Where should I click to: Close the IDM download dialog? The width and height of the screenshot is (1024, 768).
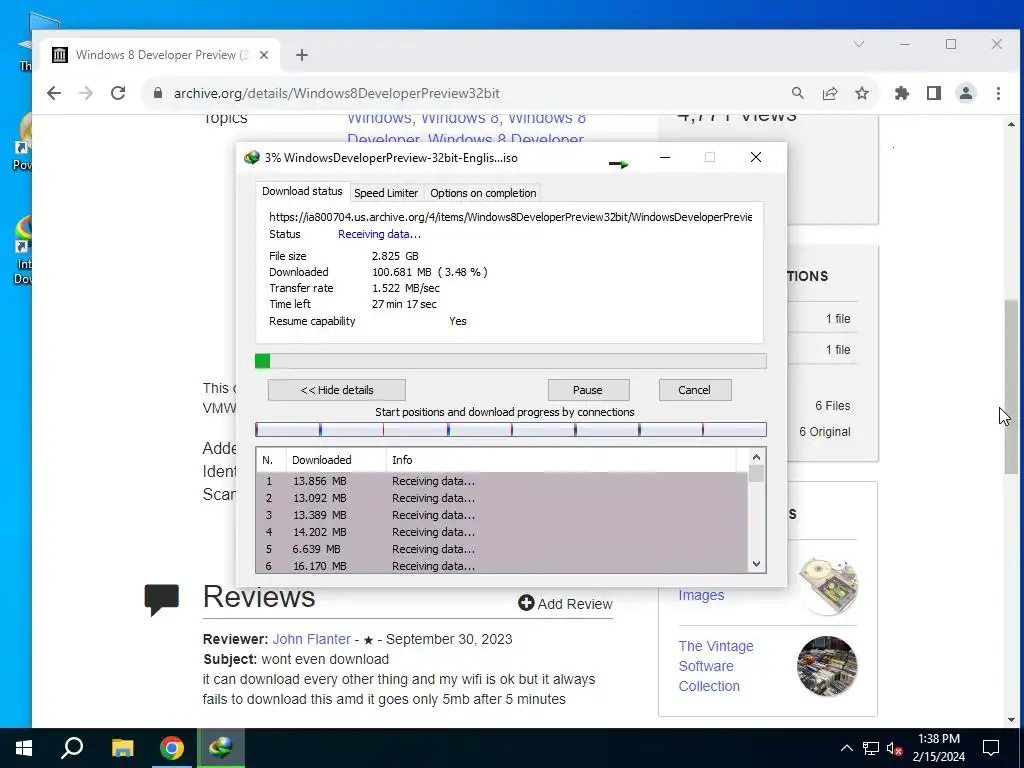(x=756, y=157)
